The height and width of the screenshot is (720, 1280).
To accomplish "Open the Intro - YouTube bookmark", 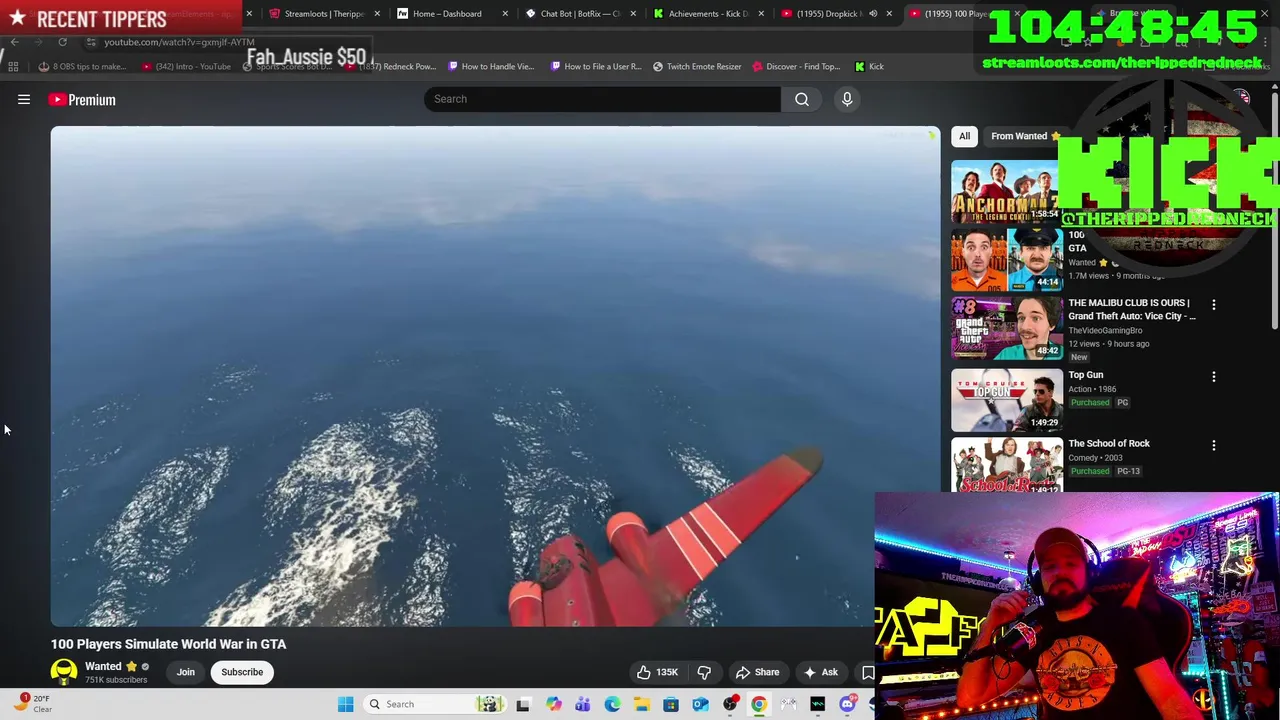I will pos(186,66).
